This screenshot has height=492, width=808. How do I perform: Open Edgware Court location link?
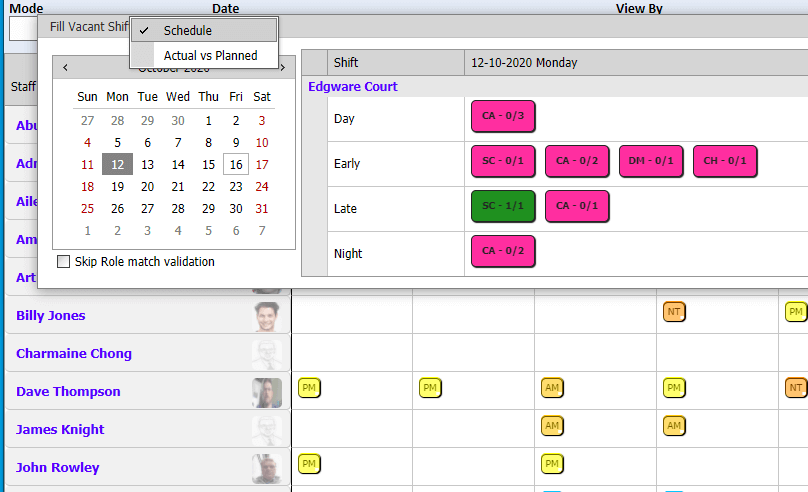click(352, 87)
